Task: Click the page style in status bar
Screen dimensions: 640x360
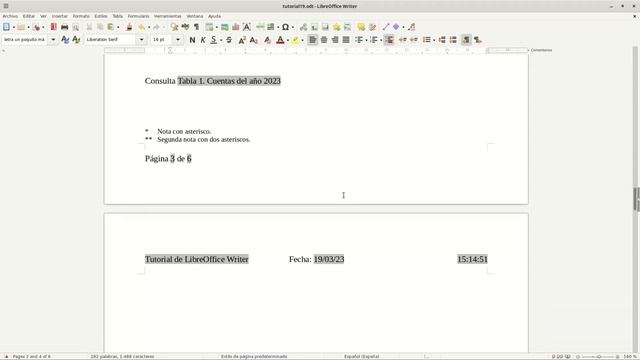Action: (x=254, y=356)
